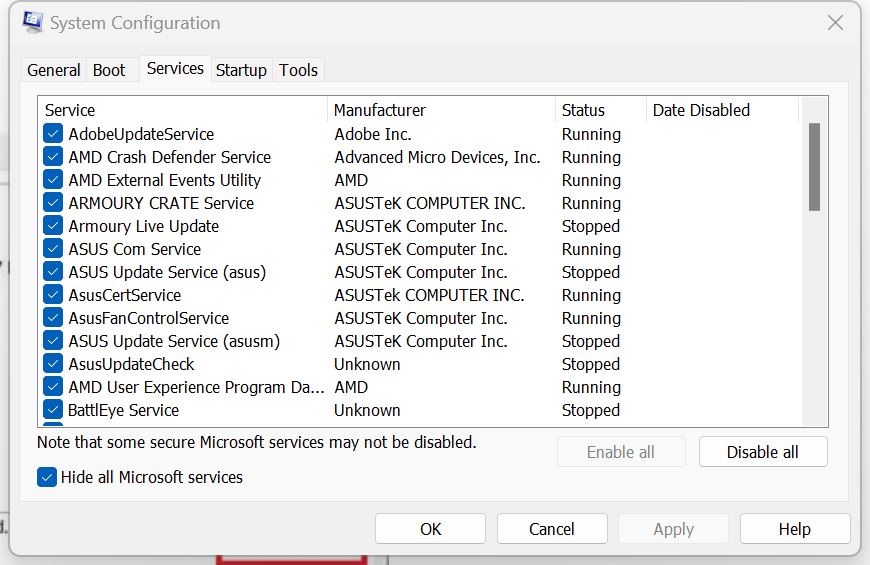Uncheck the AsusUpdateCheck checkbox
The image size is (870, 565).
[53, 364]
